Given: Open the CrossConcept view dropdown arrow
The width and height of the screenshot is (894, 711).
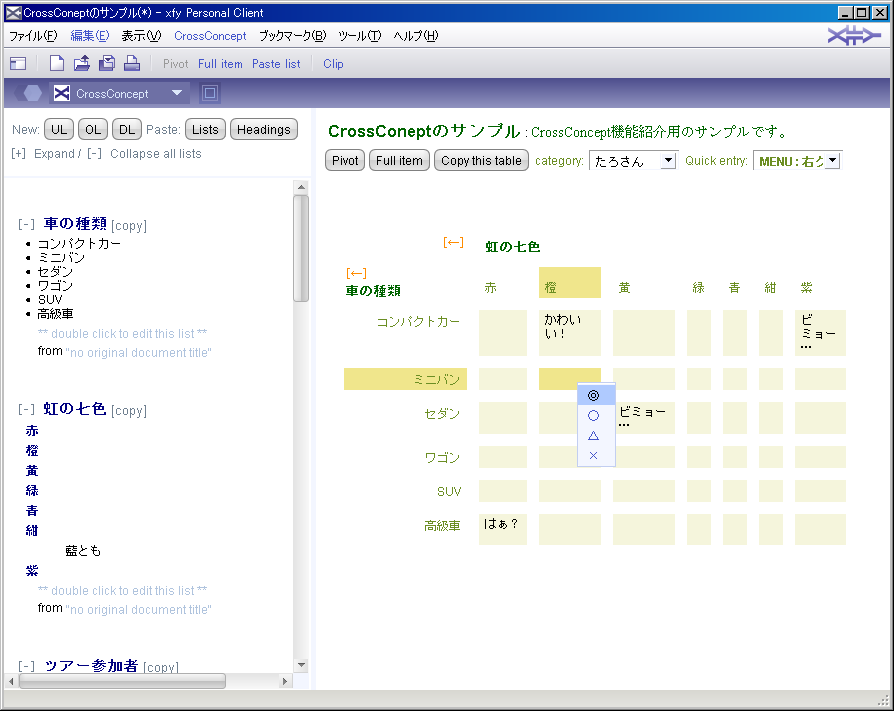Looking at the screenshot, I should 177,93.
